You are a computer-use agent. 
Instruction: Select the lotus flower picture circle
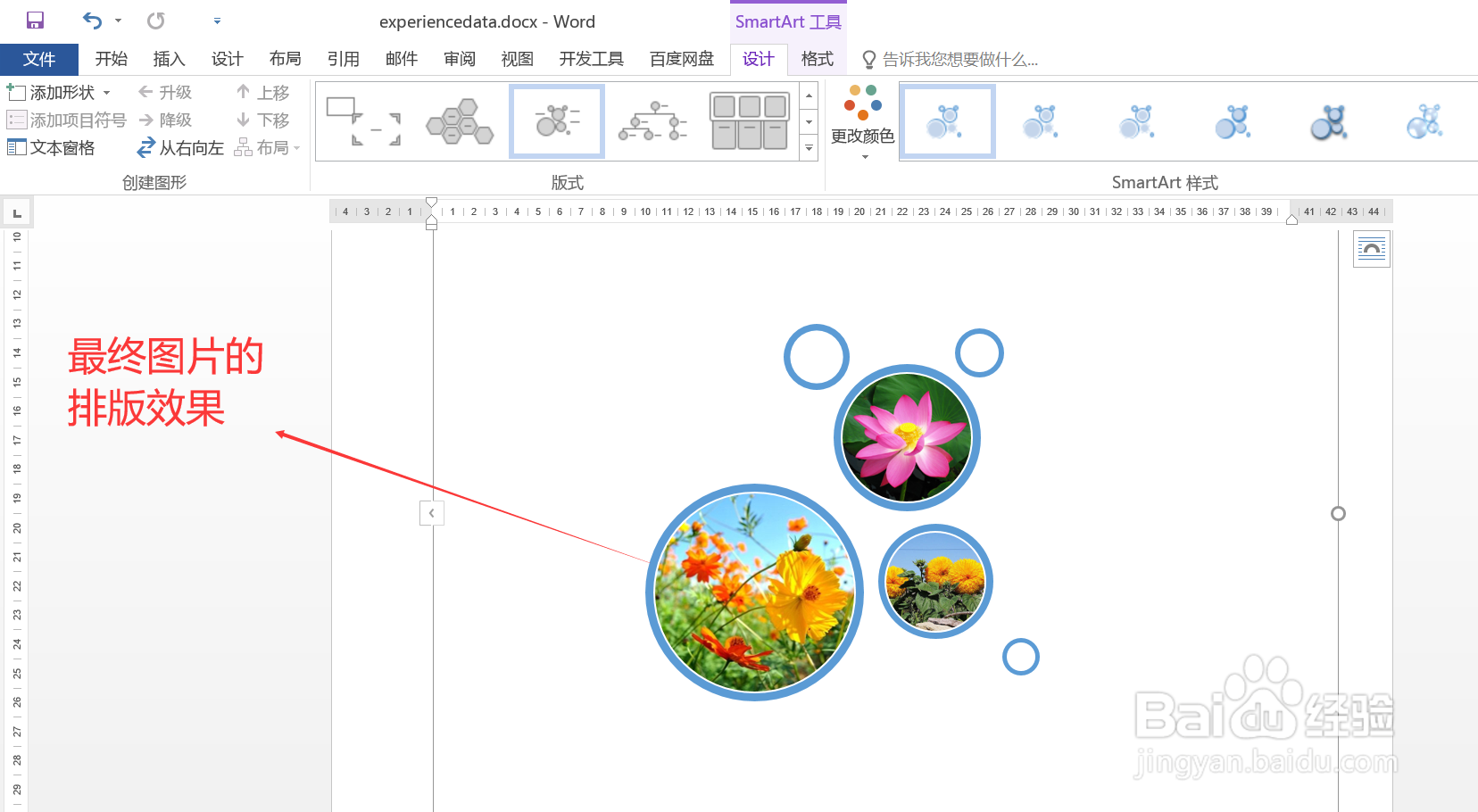coord(907,437)
